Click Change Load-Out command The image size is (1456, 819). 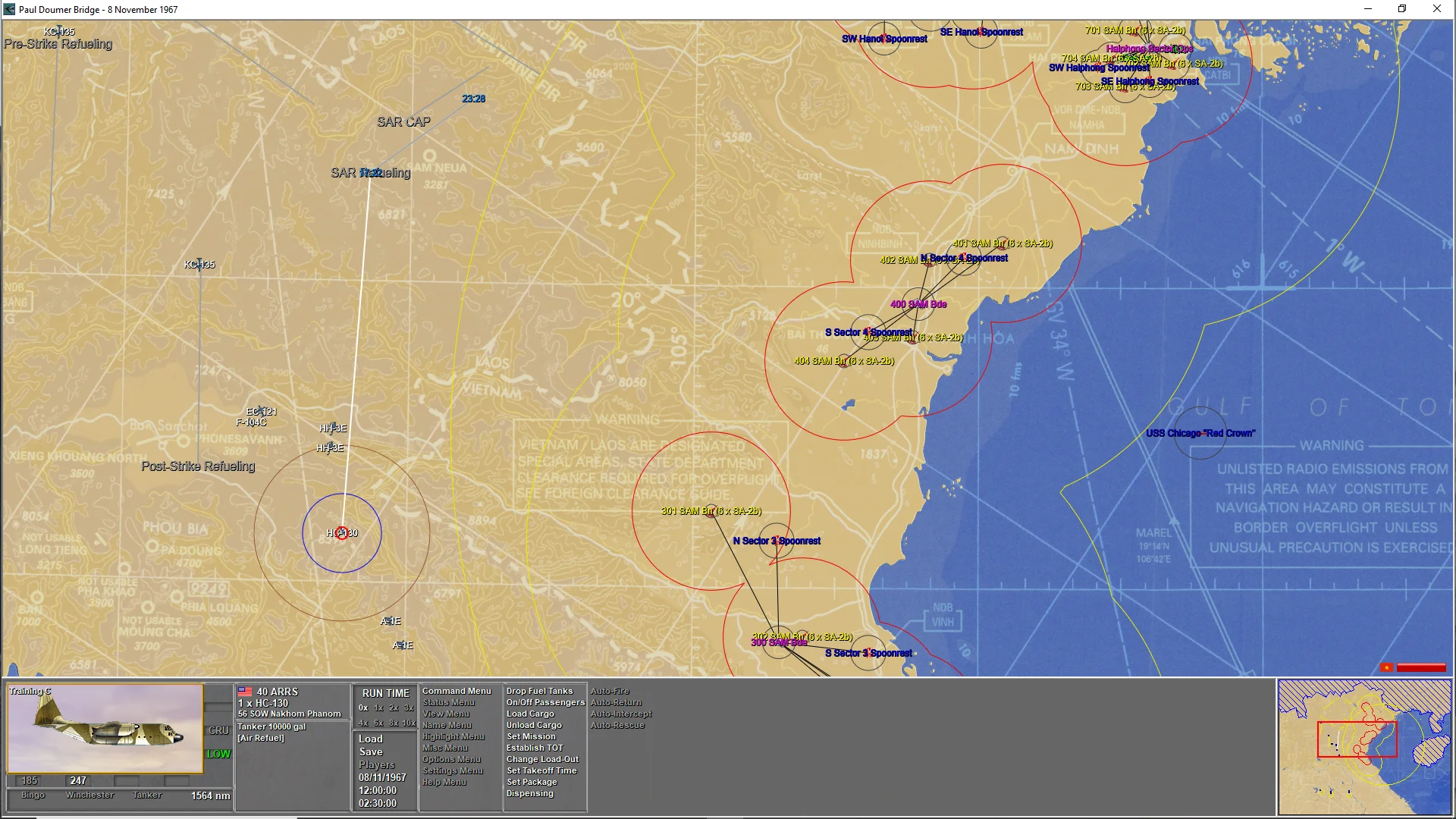[542, 759]
